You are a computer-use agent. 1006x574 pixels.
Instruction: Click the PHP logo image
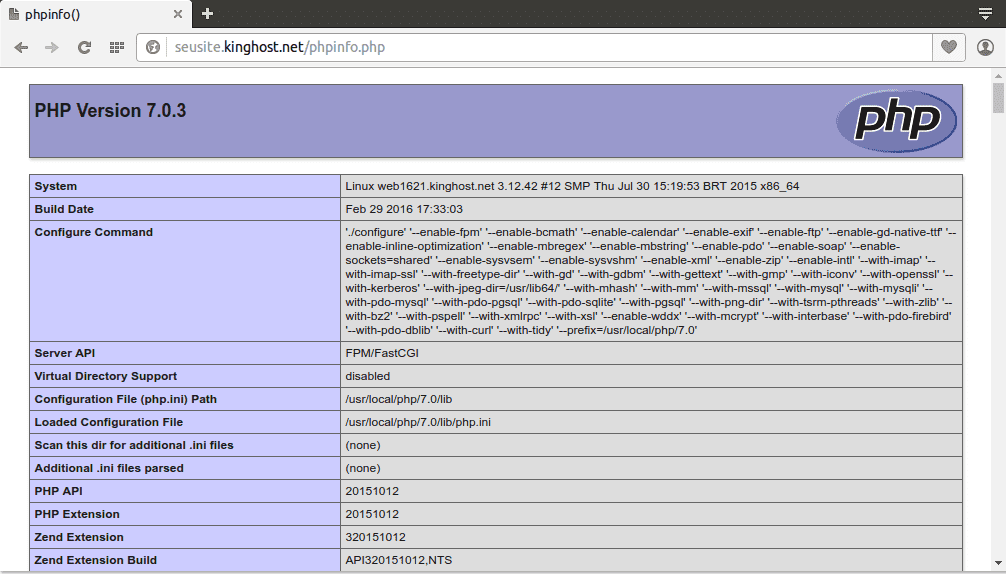[896, 121]
